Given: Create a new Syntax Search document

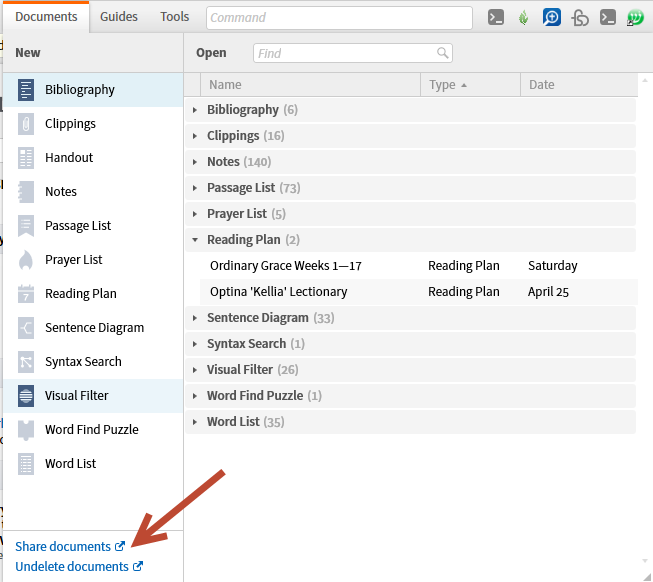Looking at the screenshot, I should [93, 362].
